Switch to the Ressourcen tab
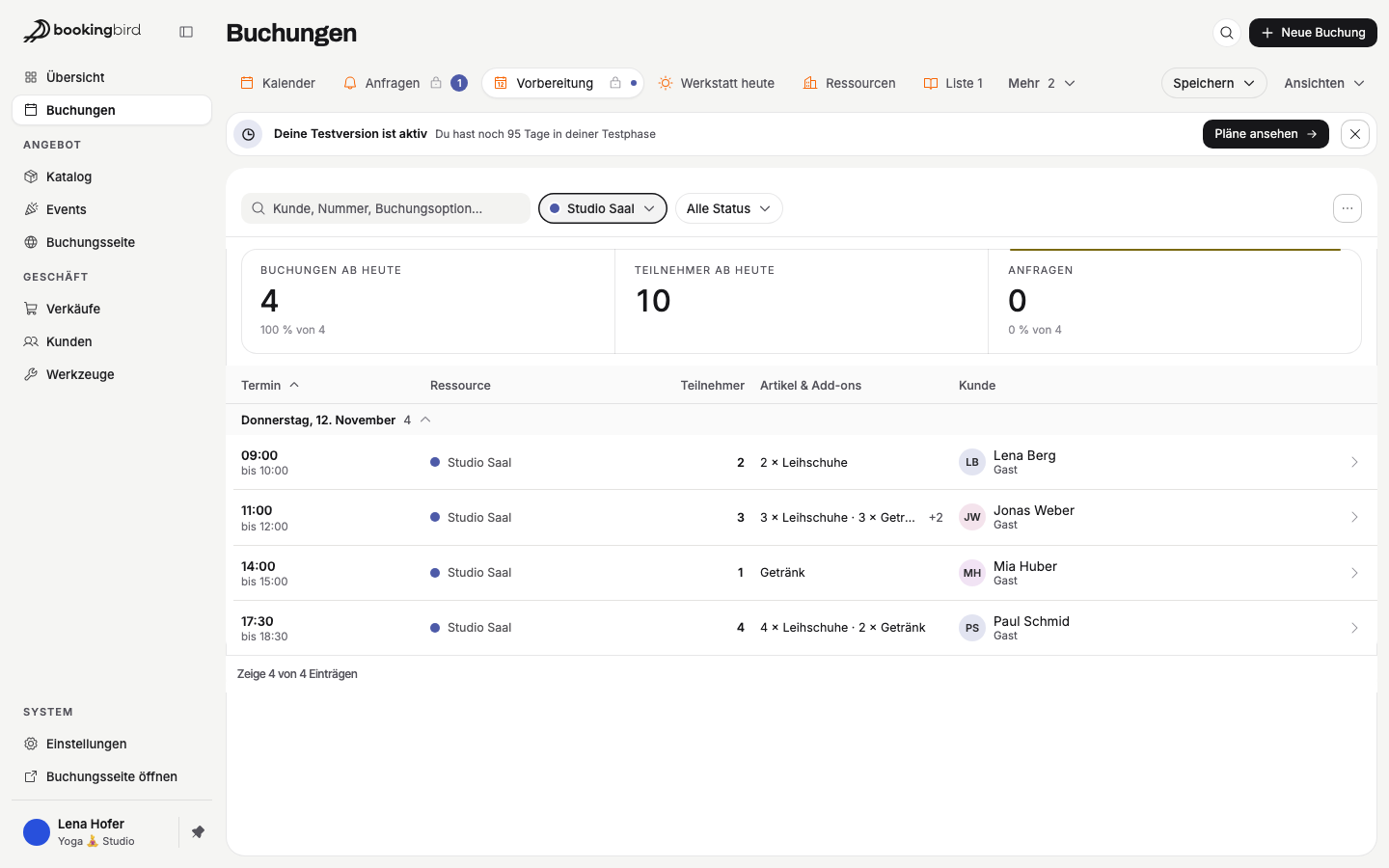The height and width of the screenshot is (868, 1389). (x=850, y=83)
